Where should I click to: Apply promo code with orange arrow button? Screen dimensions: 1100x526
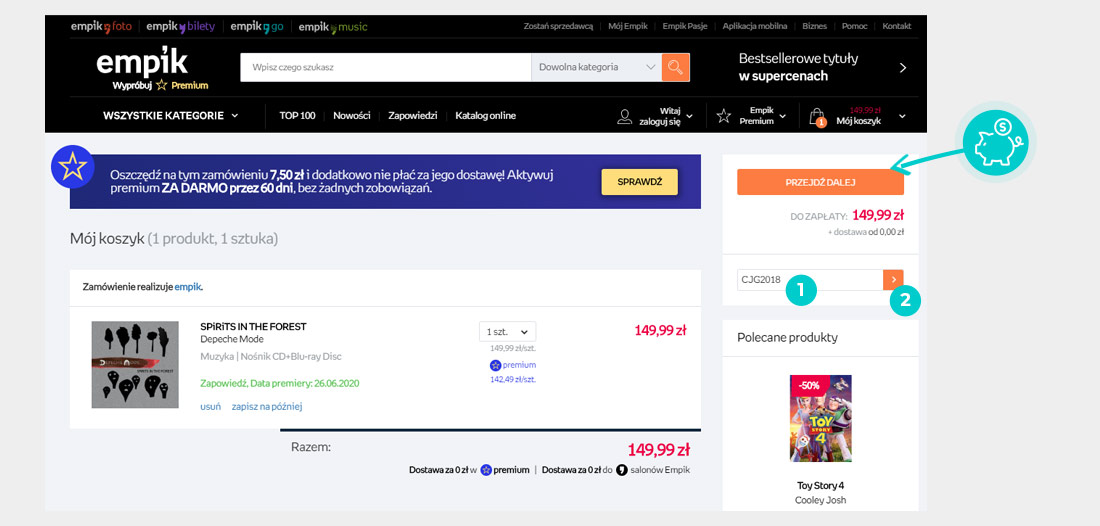[x=893, y=280]
